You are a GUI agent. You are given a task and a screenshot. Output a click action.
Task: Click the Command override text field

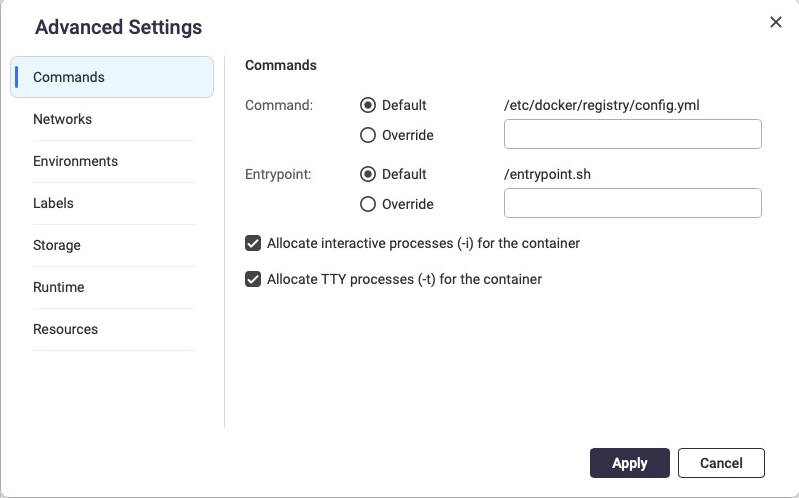632,134
